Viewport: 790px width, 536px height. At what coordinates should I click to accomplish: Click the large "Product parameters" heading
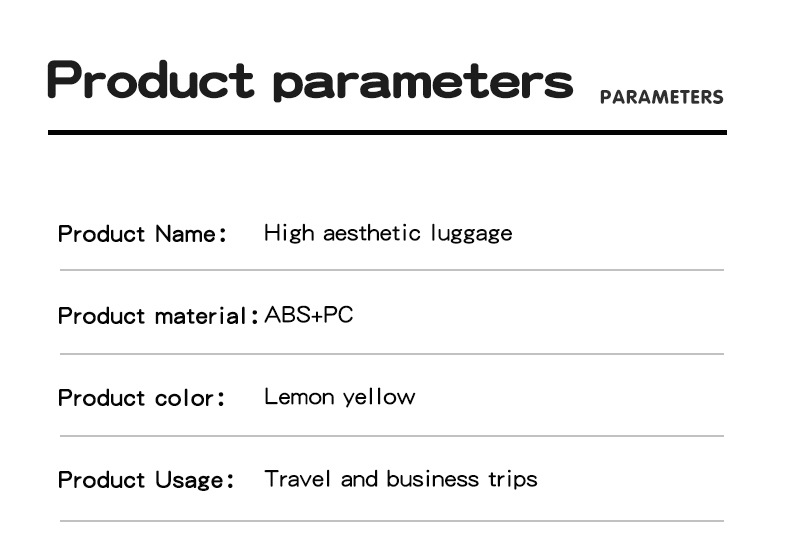pos(310,80)
